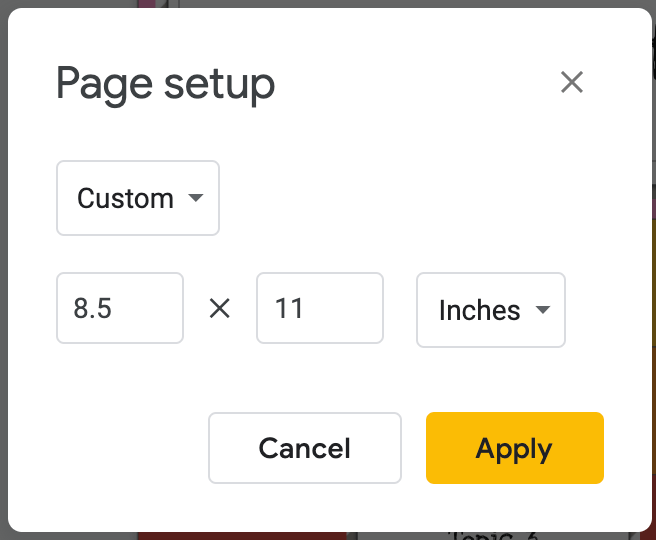Select the Custom label text
Image resolution: width=656 pixels, height=540 pixels.
click(x=125, y=198)
